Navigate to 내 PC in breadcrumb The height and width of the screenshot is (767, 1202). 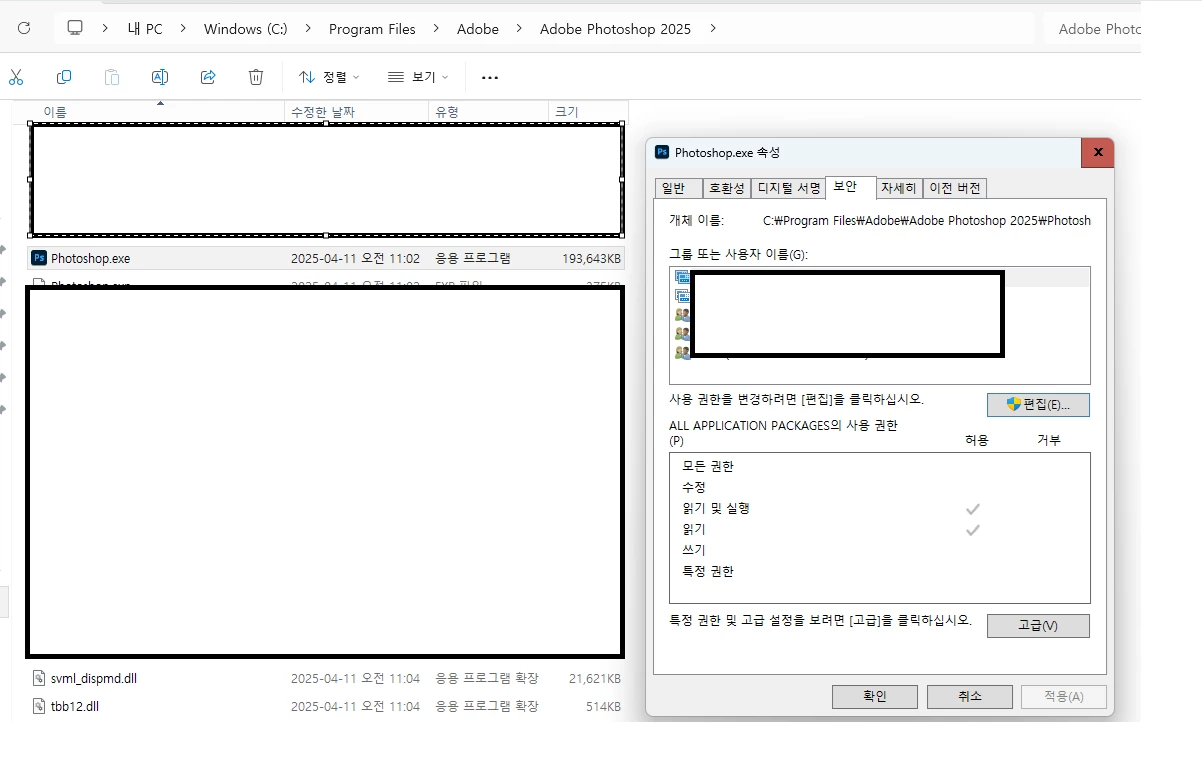point(145,29)
